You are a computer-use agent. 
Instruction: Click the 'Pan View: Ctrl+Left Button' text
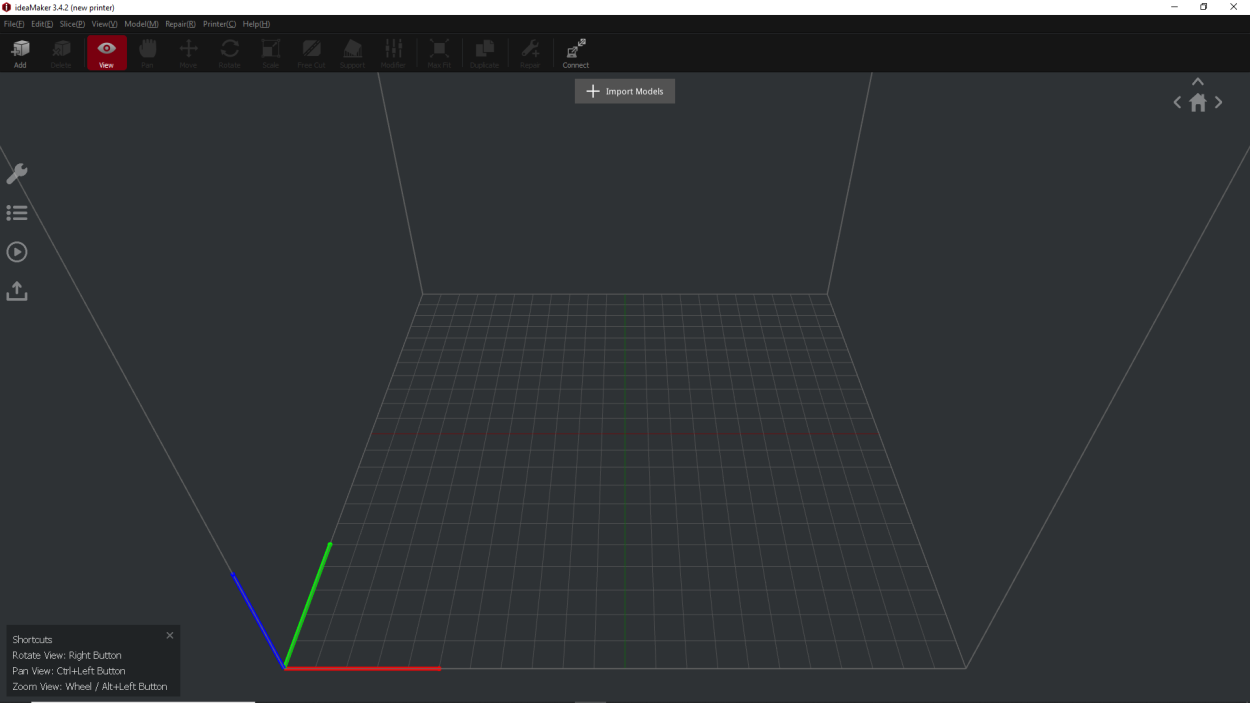[69, 671]
